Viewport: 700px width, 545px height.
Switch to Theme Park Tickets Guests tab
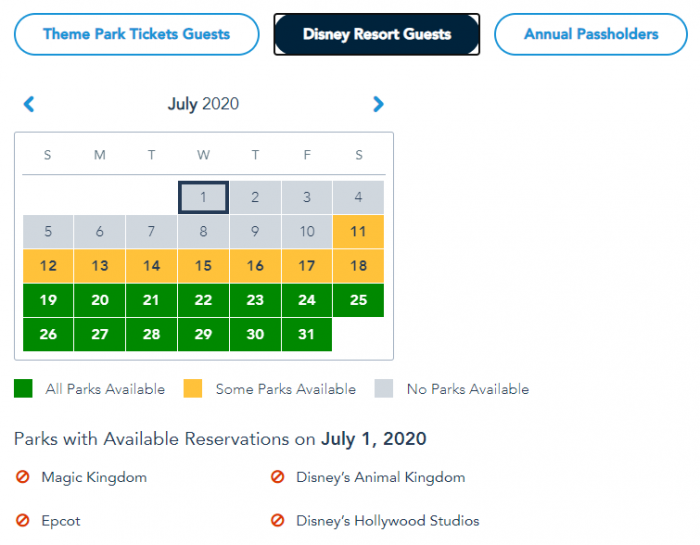coord(137,34)
